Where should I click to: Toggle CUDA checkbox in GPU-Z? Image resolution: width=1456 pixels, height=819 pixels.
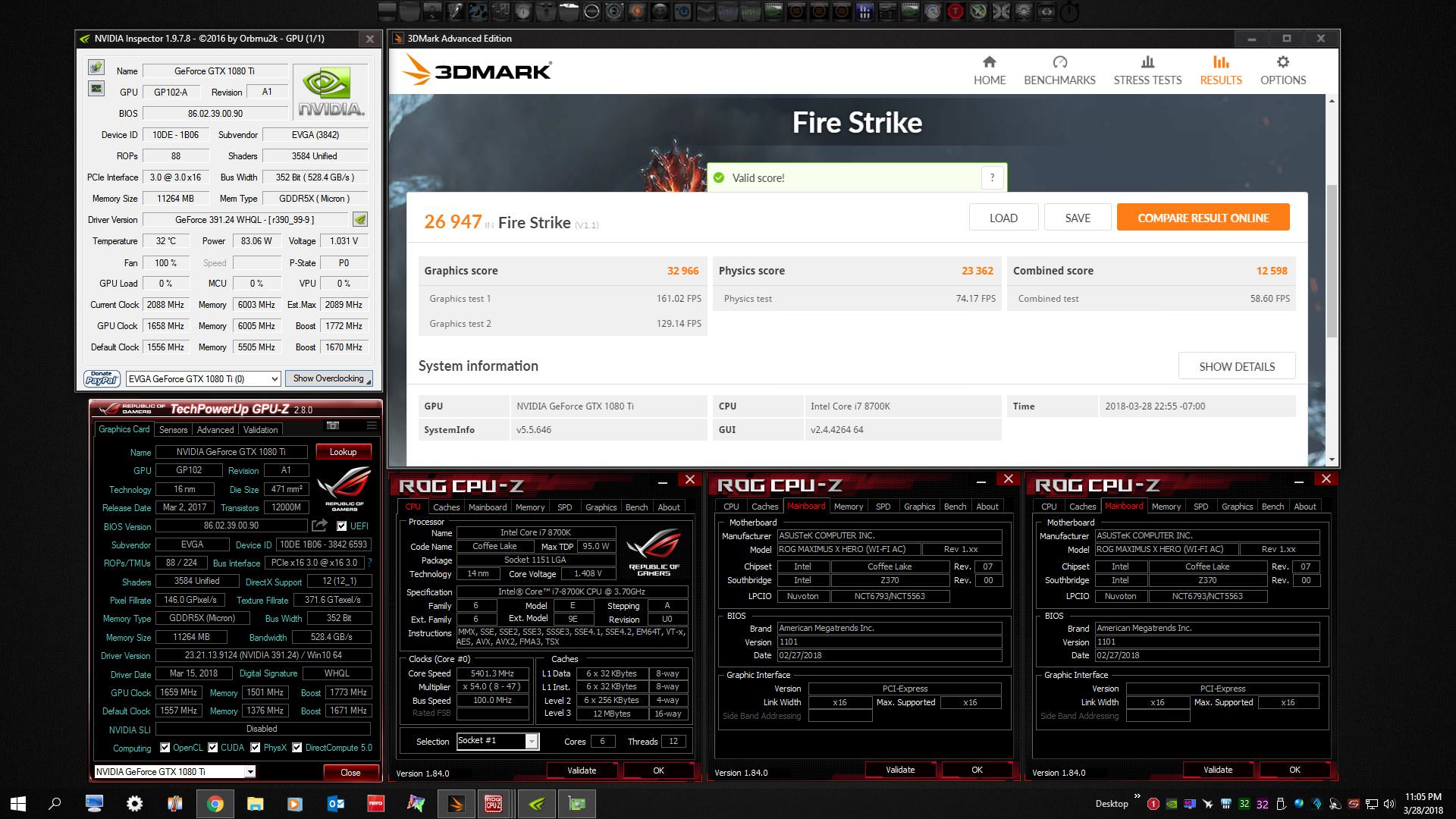pyautogui.click(x=213, y=748)
